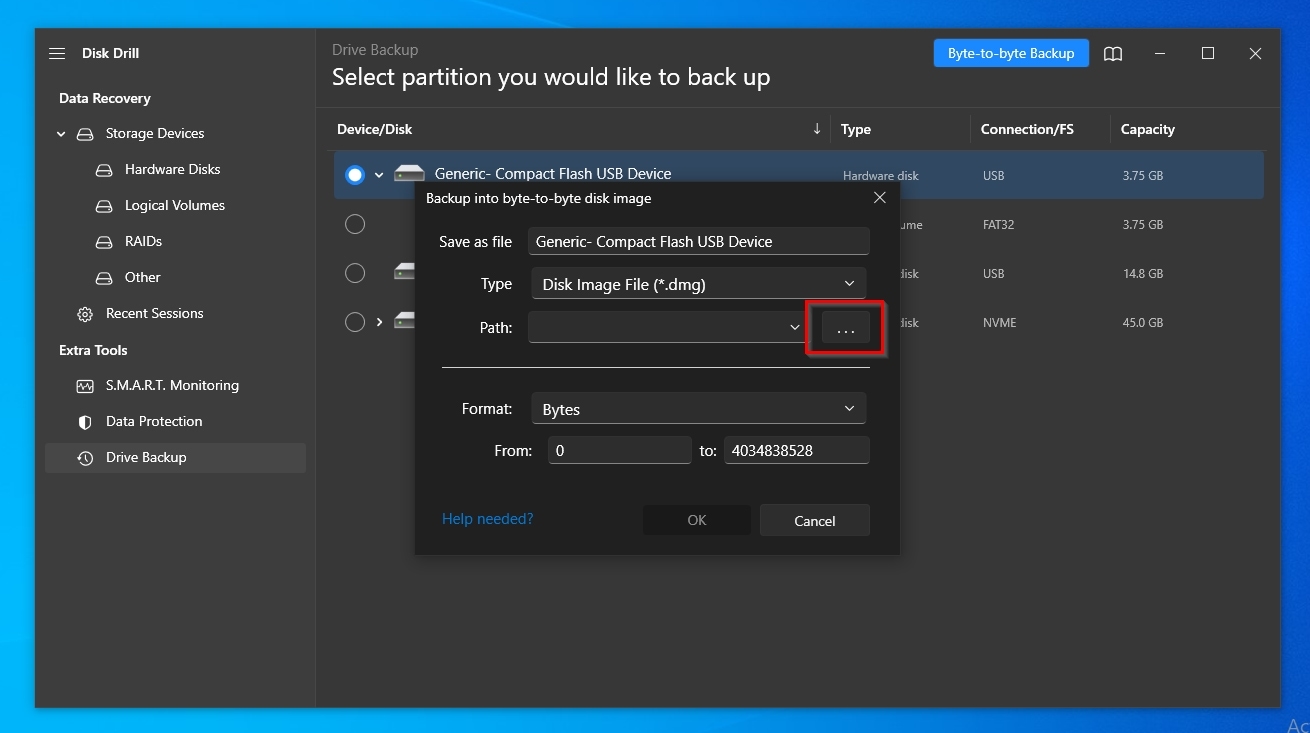Click the Other drive icon

(104, 278)
